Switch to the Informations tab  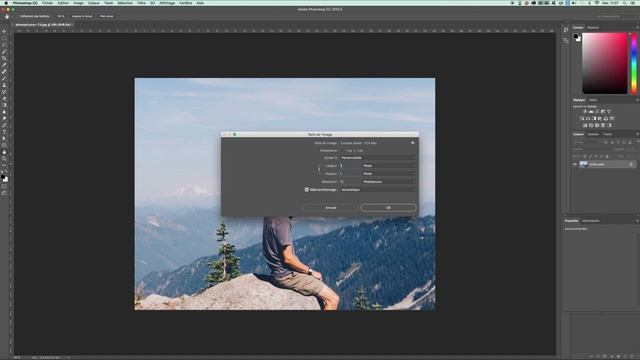(591, 221)
